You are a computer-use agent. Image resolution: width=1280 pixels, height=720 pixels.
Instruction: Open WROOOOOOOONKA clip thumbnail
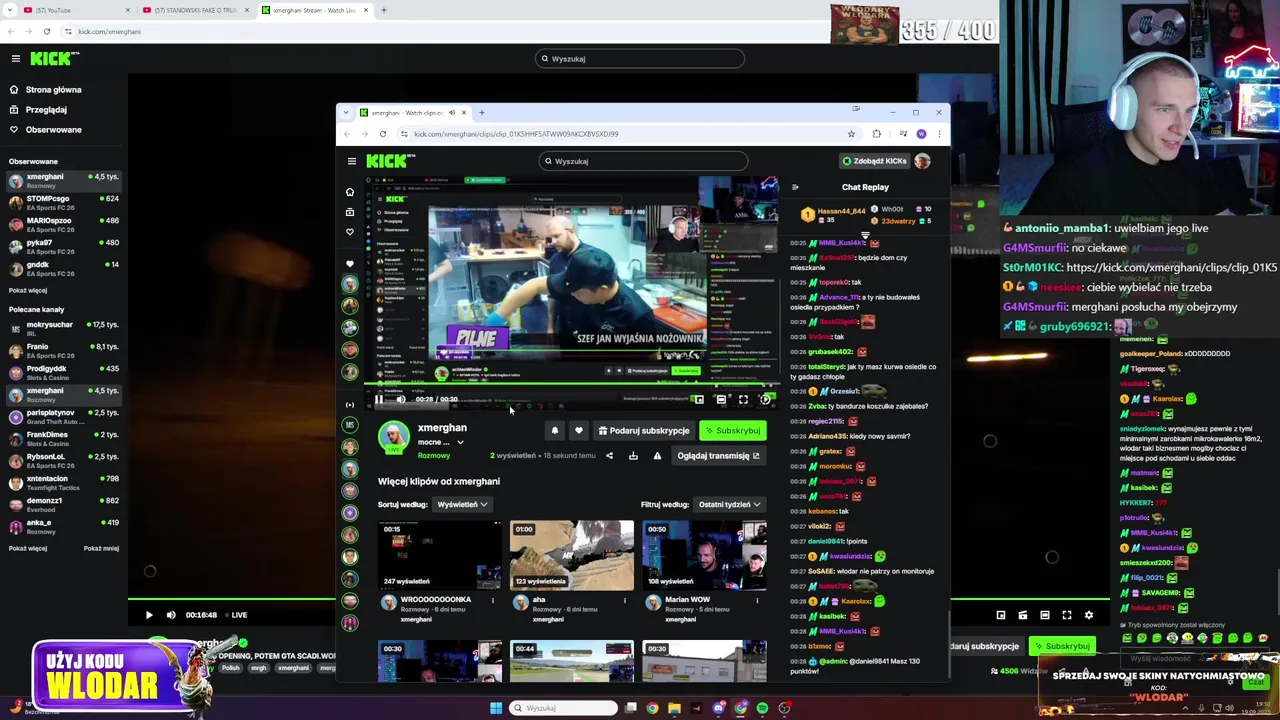(x=440, y=556)
